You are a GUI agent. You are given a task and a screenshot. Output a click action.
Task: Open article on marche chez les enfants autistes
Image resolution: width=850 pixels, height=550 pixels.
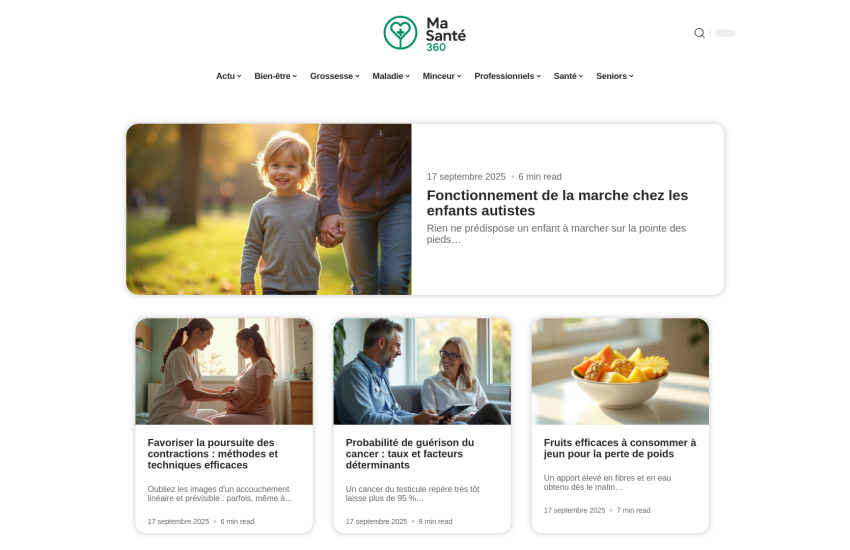(x=557, y=203)
